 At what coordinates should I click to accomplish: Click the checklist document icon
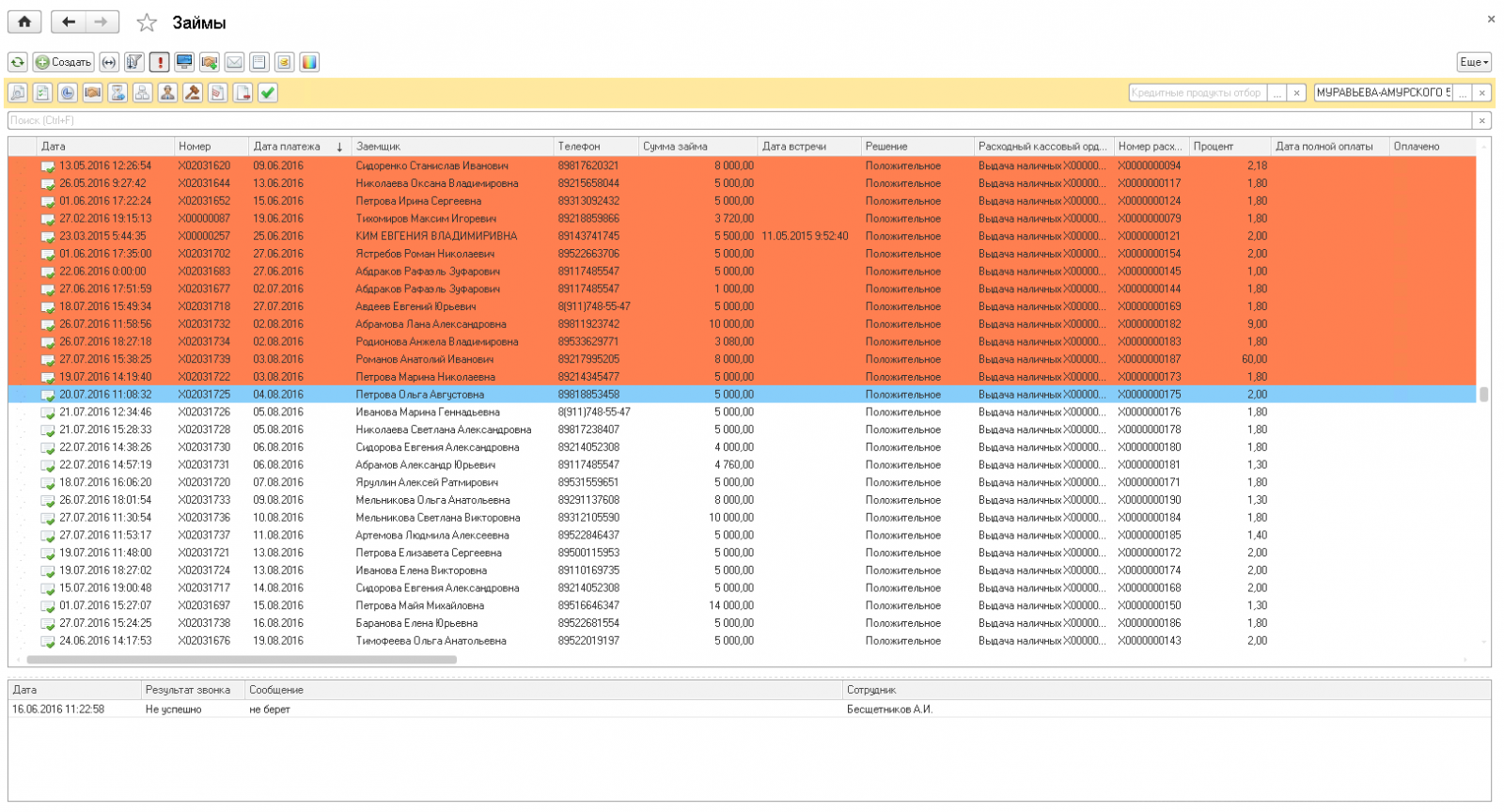pos(42,92)
